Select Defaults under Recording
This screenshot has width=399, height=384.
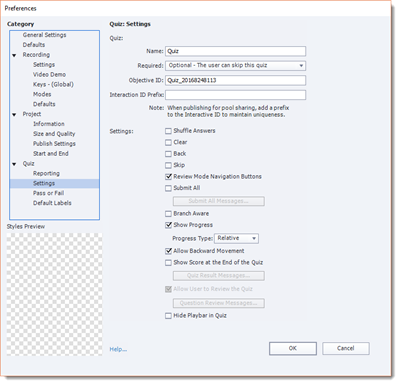44,104
